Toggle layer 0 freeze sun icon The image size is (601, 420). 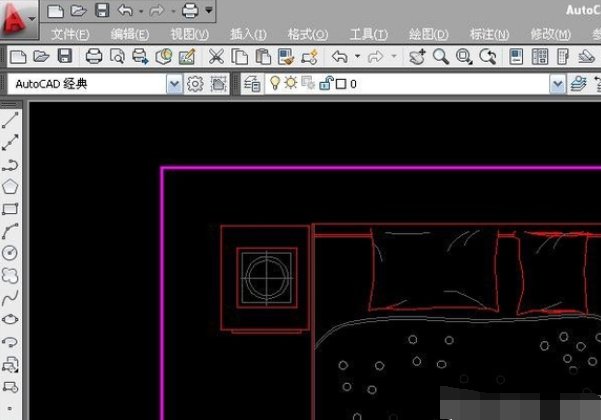291,84
